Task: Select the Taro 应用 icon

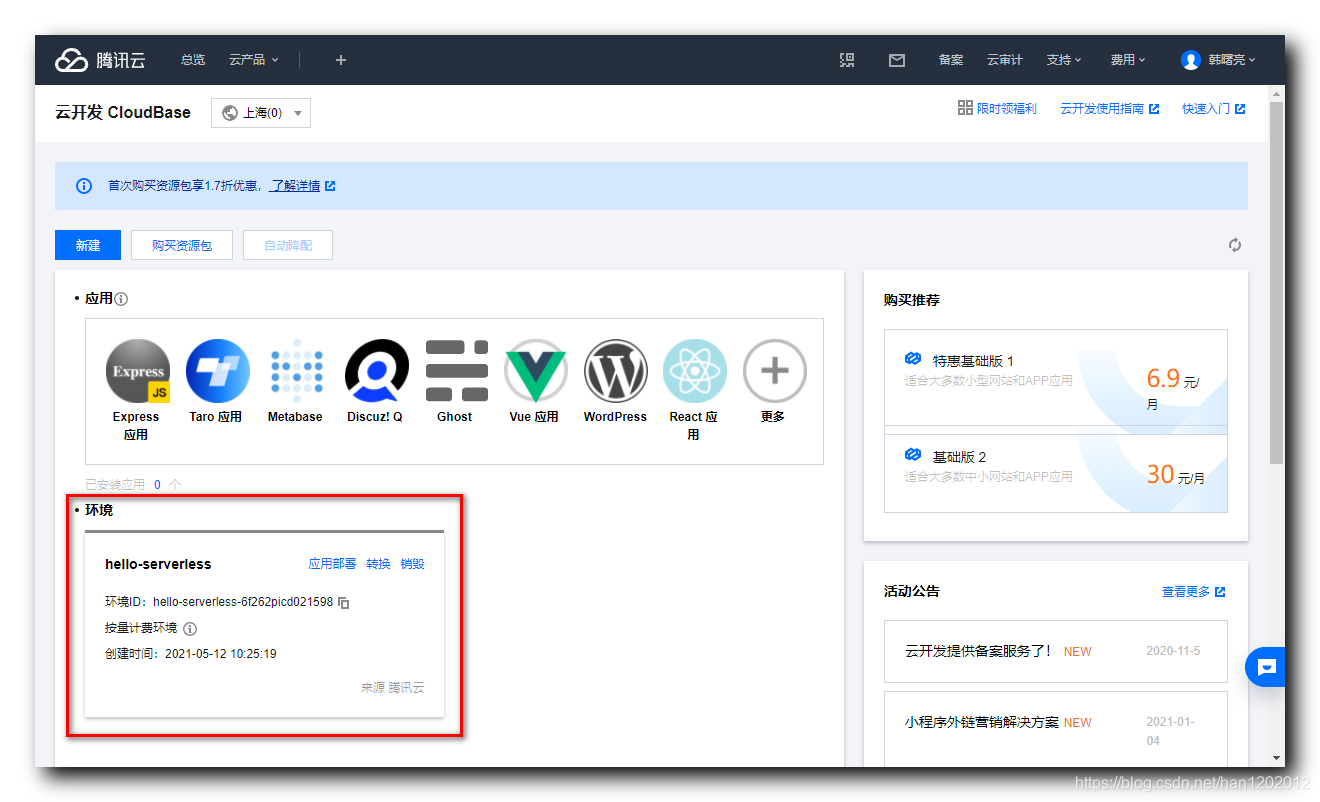Action: [x=217, y=371]
